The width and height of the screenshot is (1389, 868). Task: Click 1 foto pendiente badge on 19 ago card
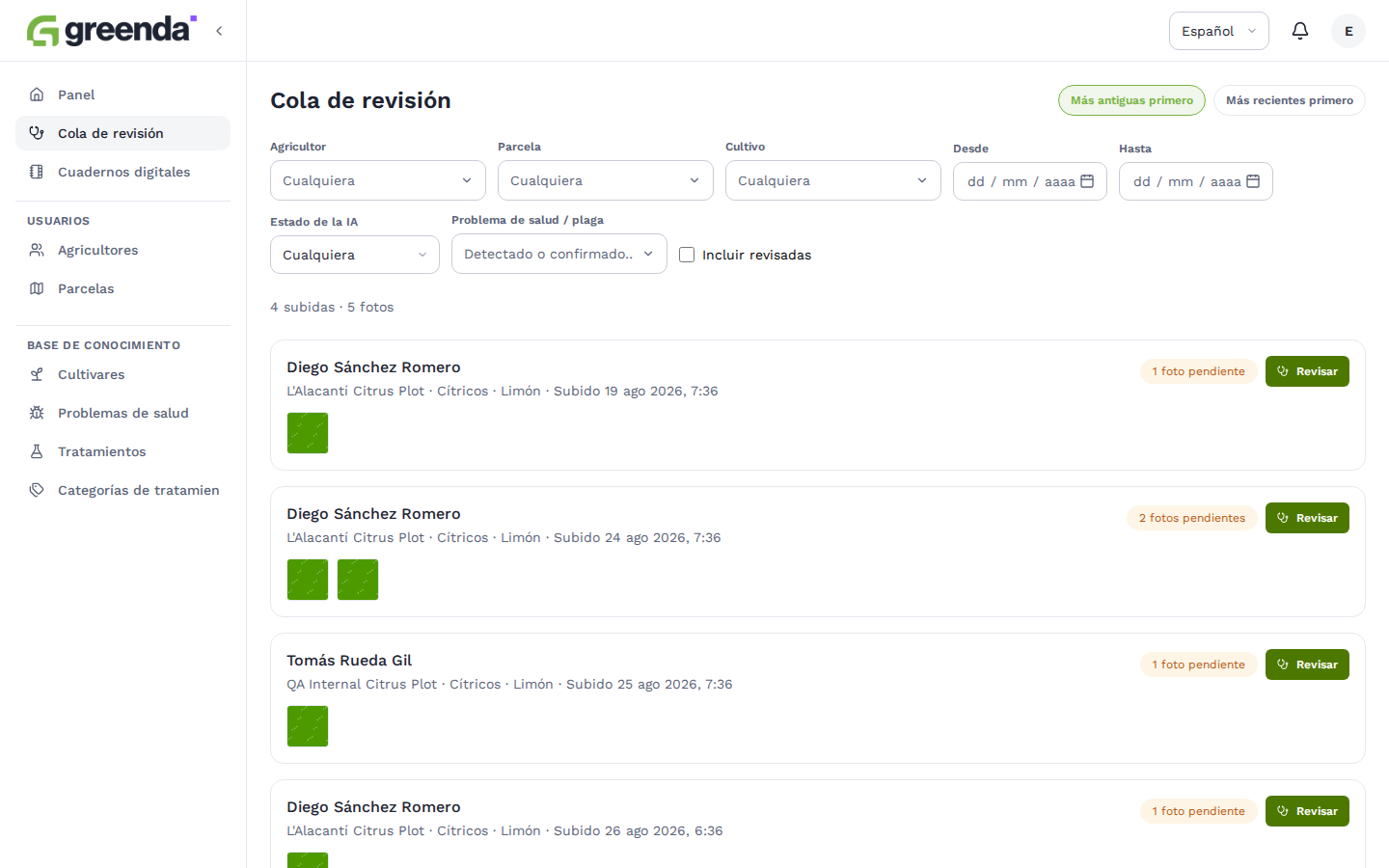point(1199,371)
